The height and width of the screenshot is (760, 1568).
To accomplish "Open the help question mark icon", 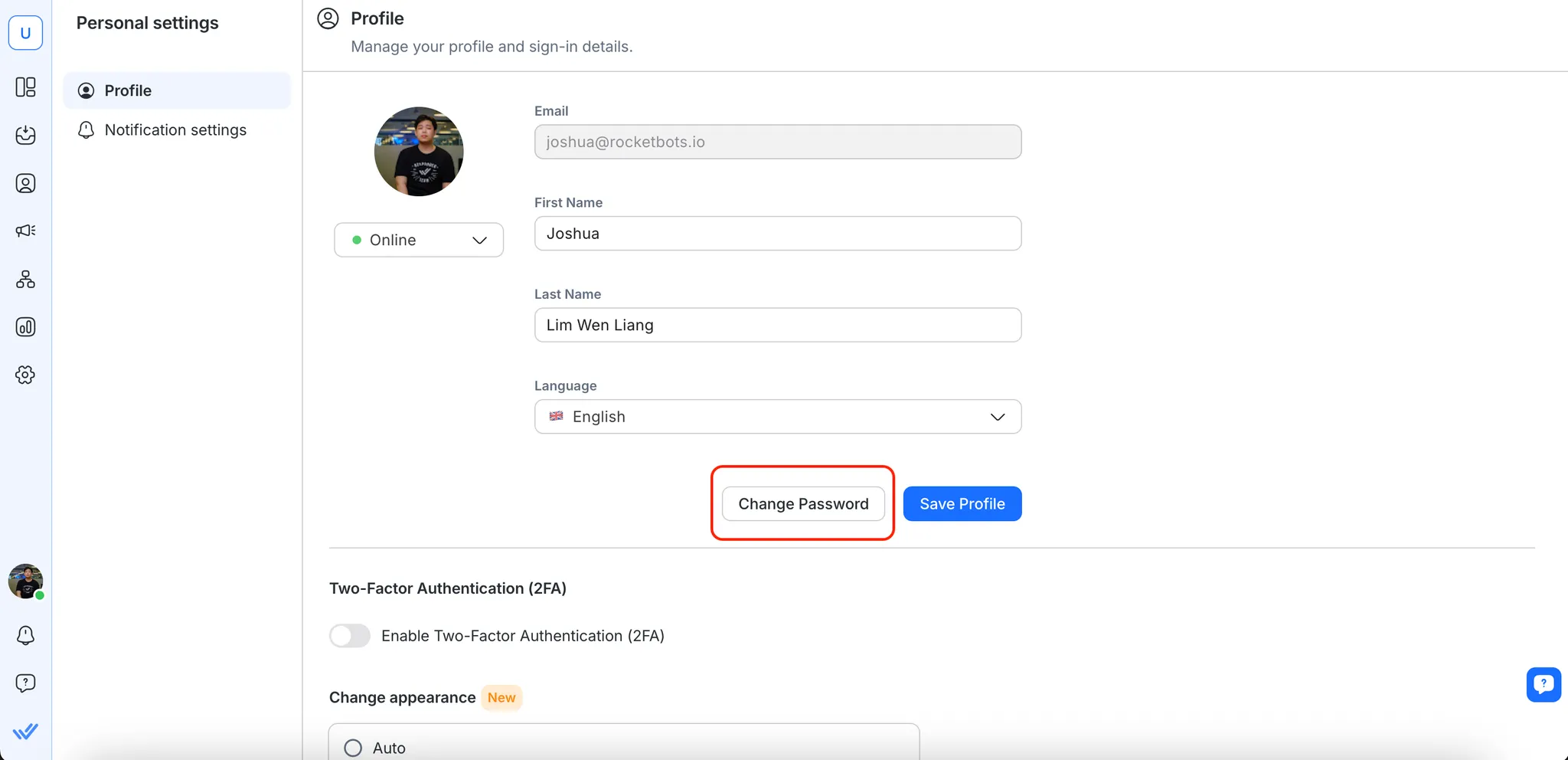I will [25, 683].
